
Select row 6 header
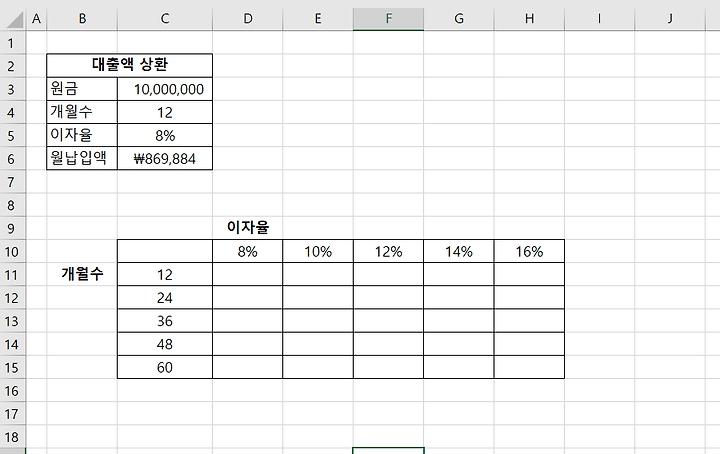[13, 158]
